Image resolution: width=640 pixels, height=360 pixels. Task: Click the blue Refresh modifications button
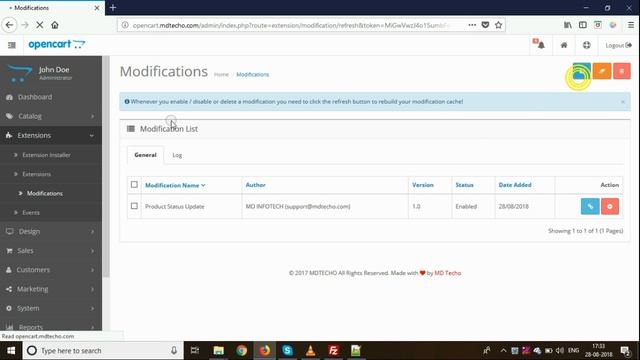(582, 71)
